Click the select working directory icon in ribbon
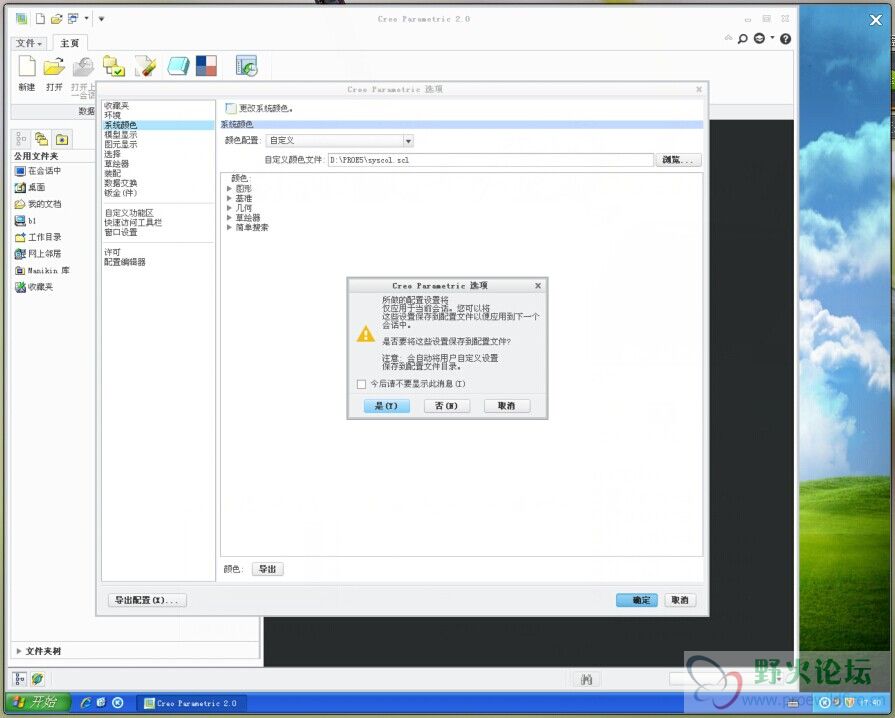The image size is (895, 718). [114, 66]
